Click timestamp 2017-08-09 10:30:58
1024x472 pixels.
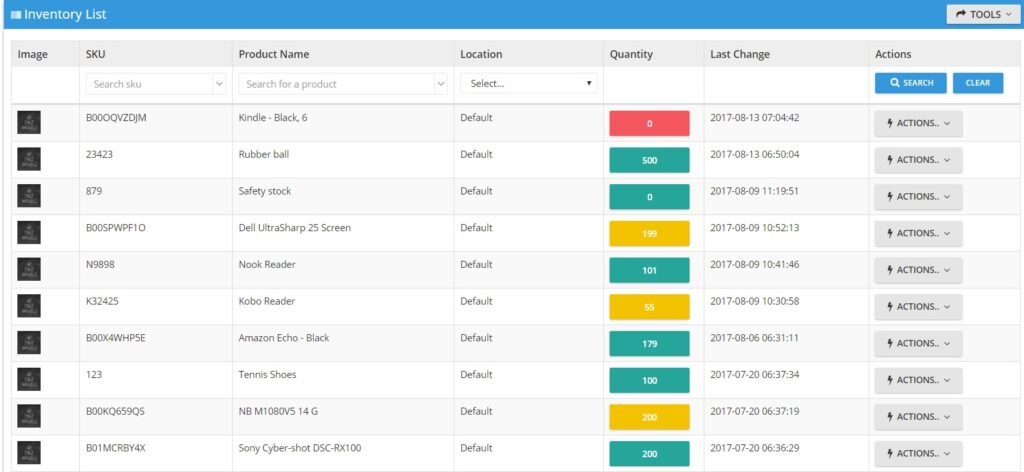tap(754, 301)
